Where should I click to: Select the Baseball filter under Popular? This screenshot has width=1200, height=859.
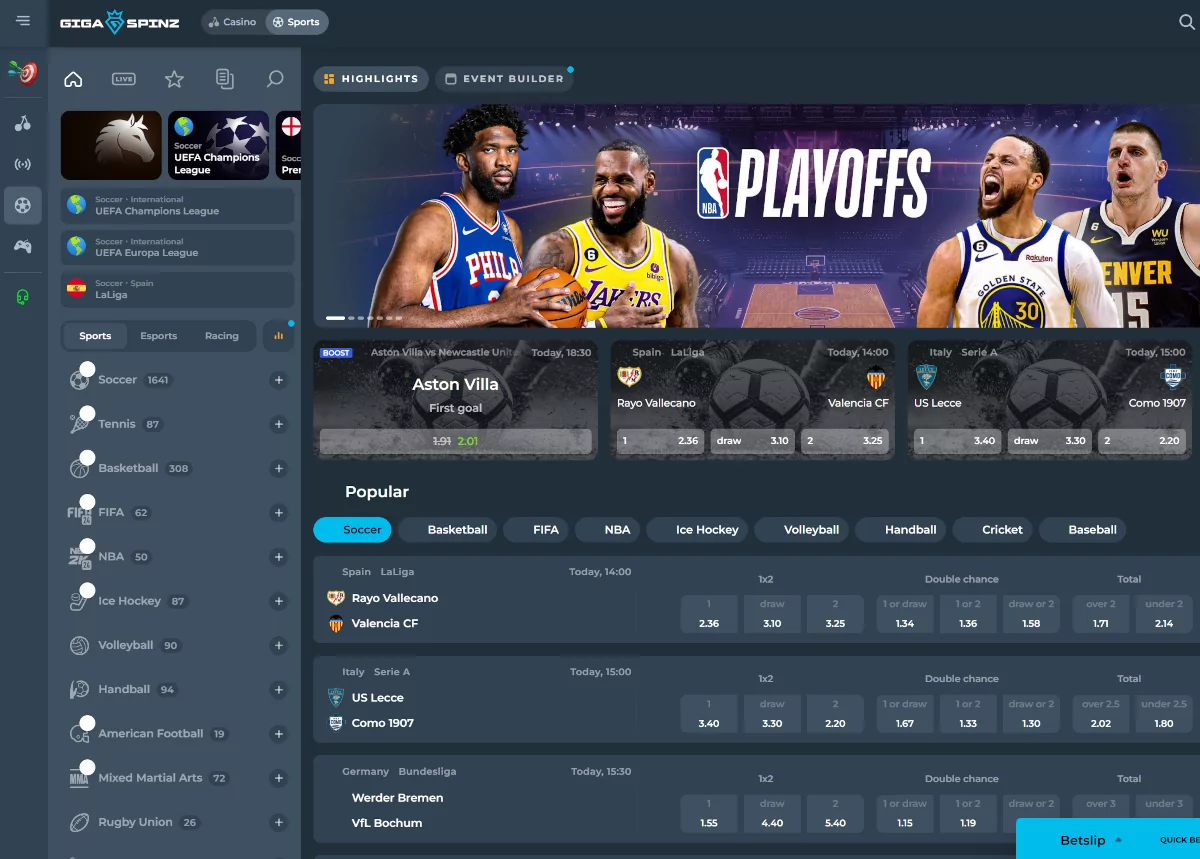(x=1083, y=530)
